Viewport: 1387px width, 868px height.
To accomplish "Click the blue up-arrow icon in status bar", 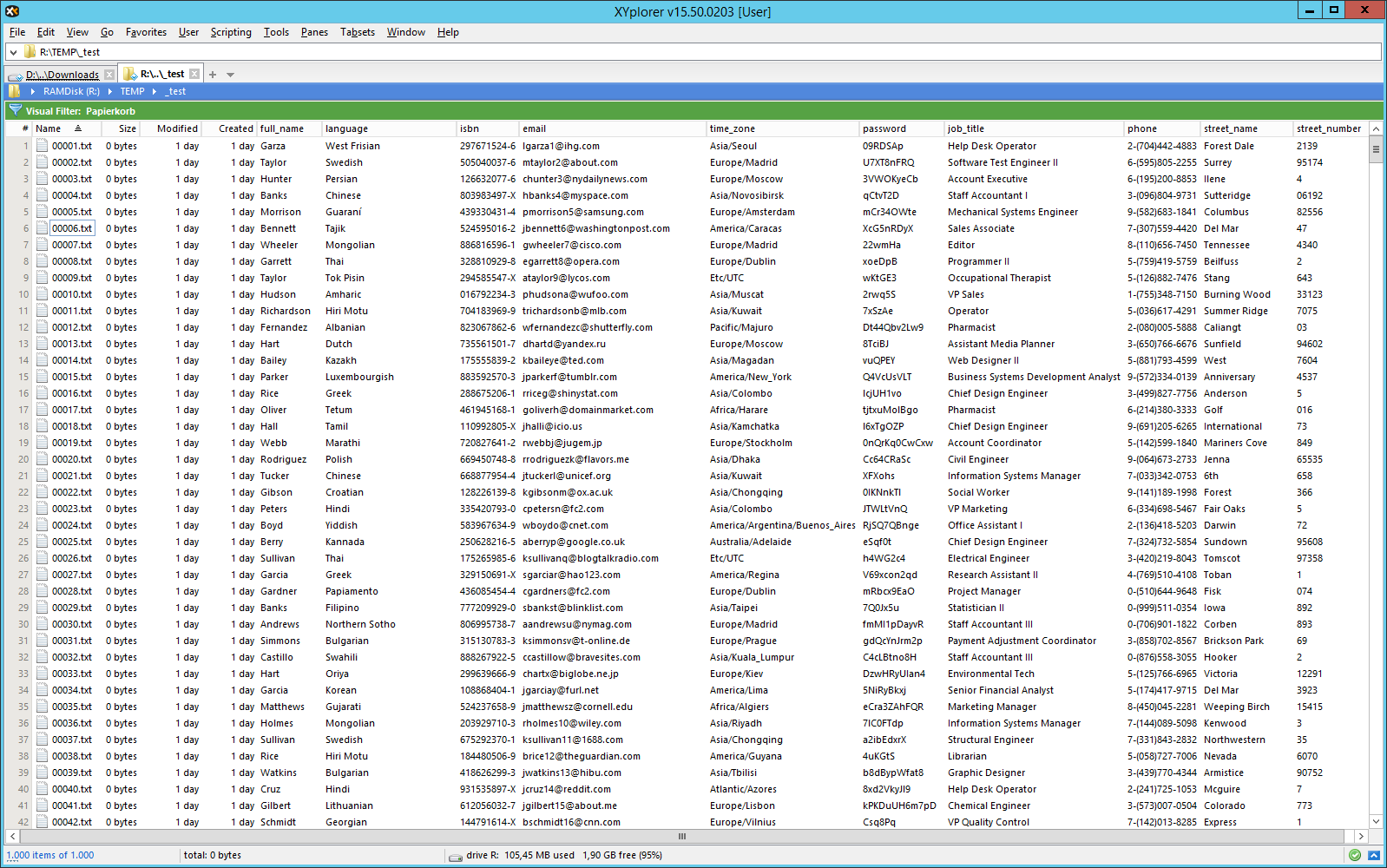I will 1373,855.
